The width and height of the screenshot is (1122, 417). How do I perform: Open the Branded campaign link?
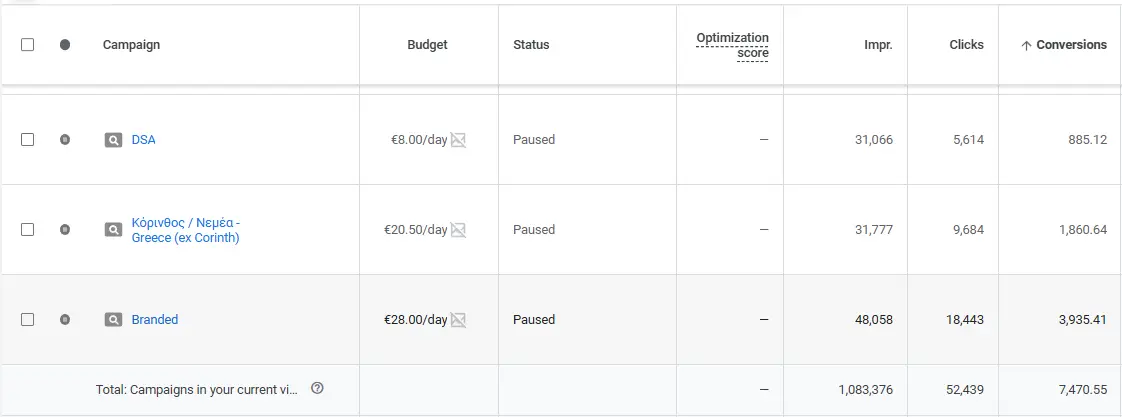[155, 320]
